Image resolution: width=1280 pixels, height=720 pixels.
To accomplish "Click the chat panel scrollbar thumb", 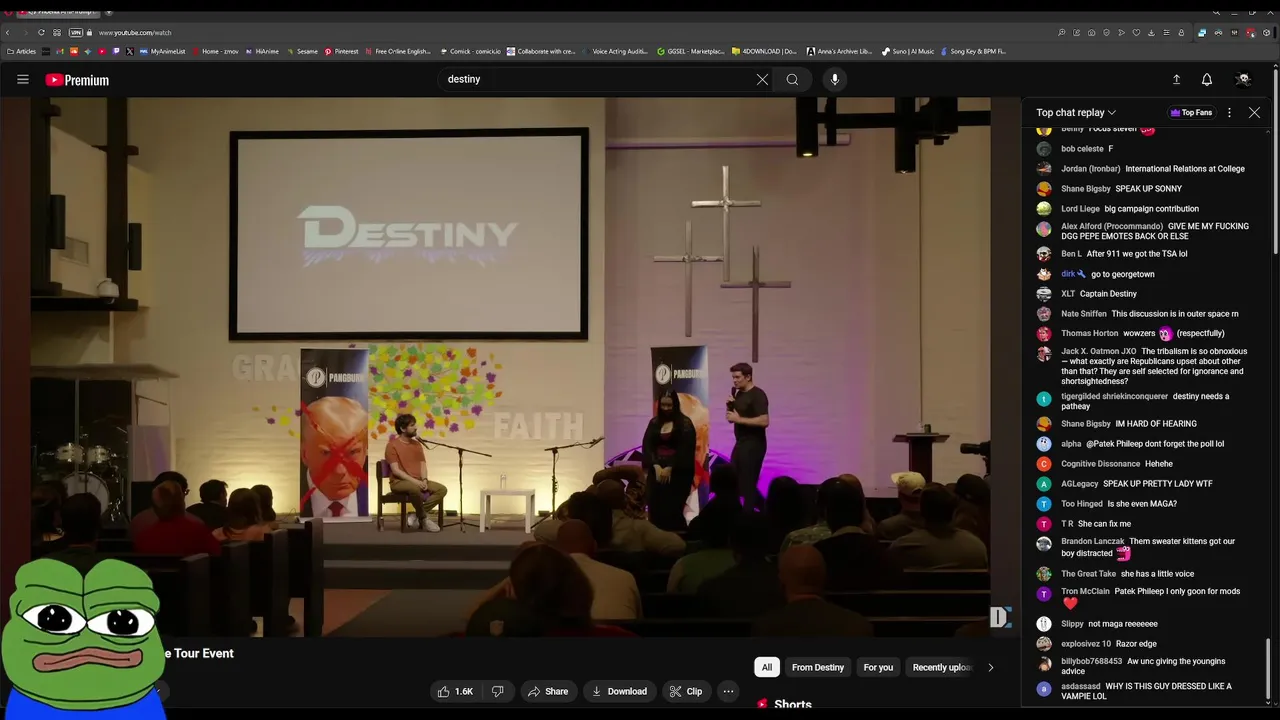I will coord(1270,667).
